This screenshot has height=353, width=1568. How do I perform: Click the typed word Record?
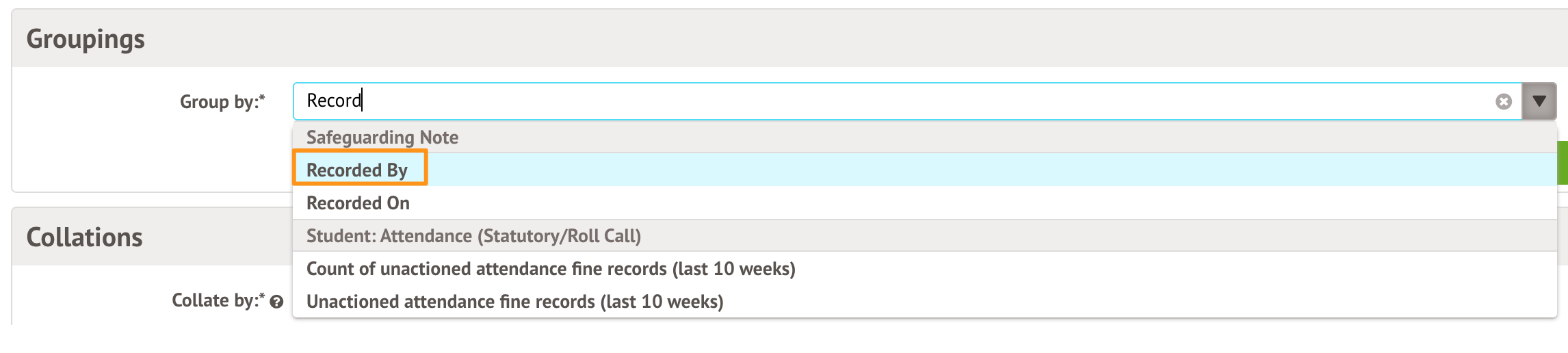click(333, 101)
